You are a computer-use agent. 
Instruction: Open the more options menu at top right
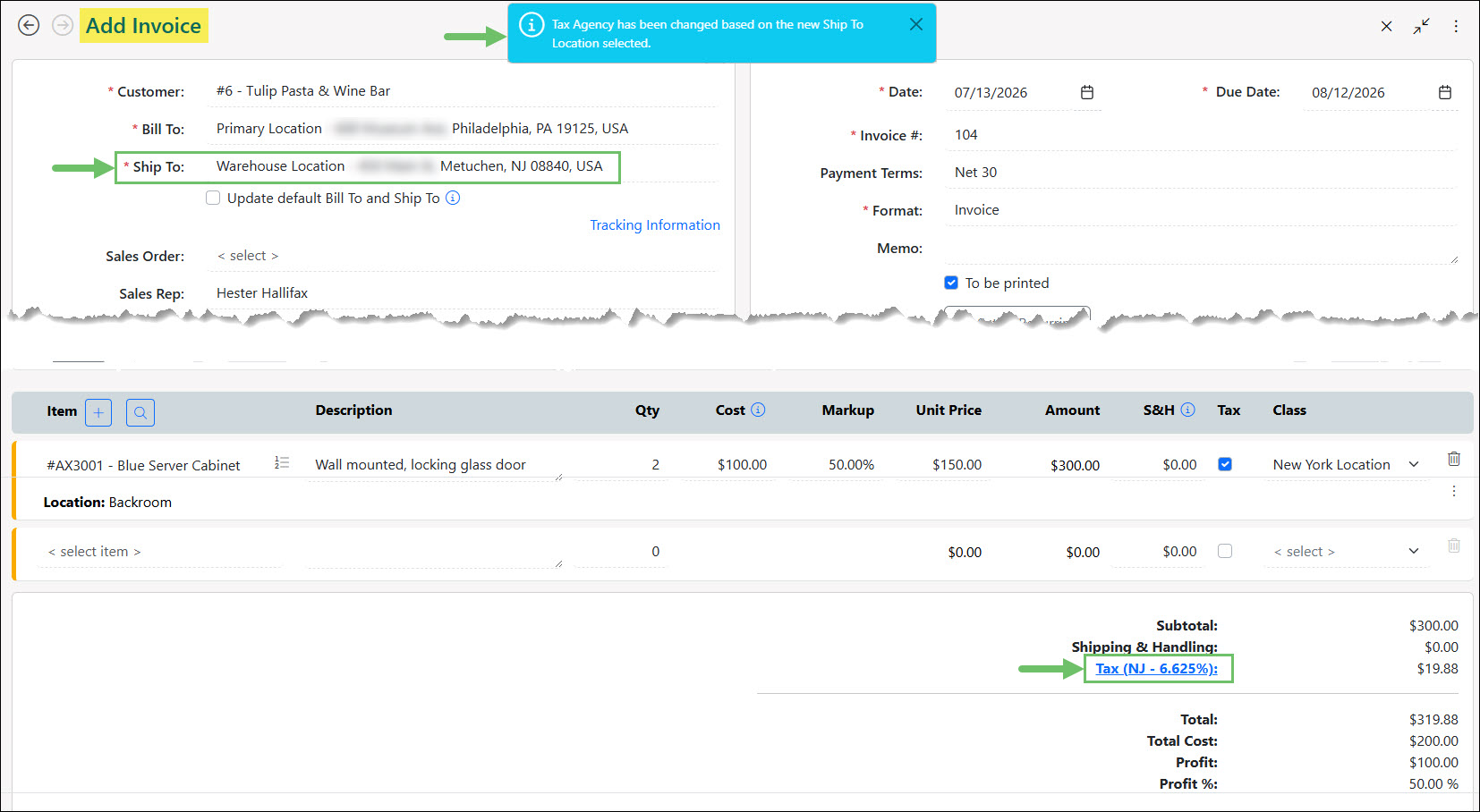coord(1456,26)
